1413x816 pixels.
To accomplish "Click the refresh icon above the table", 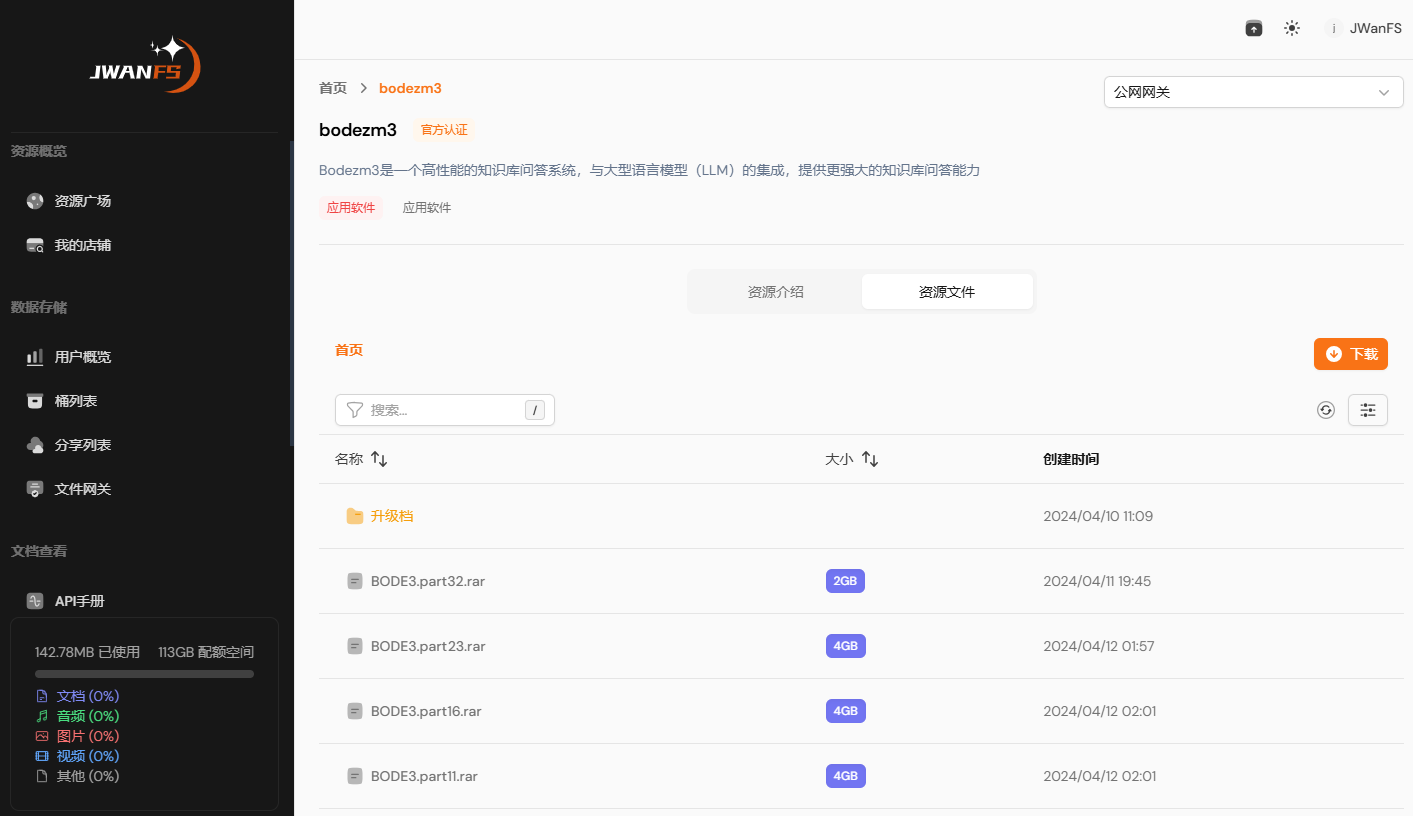I will coord(1326,410).
